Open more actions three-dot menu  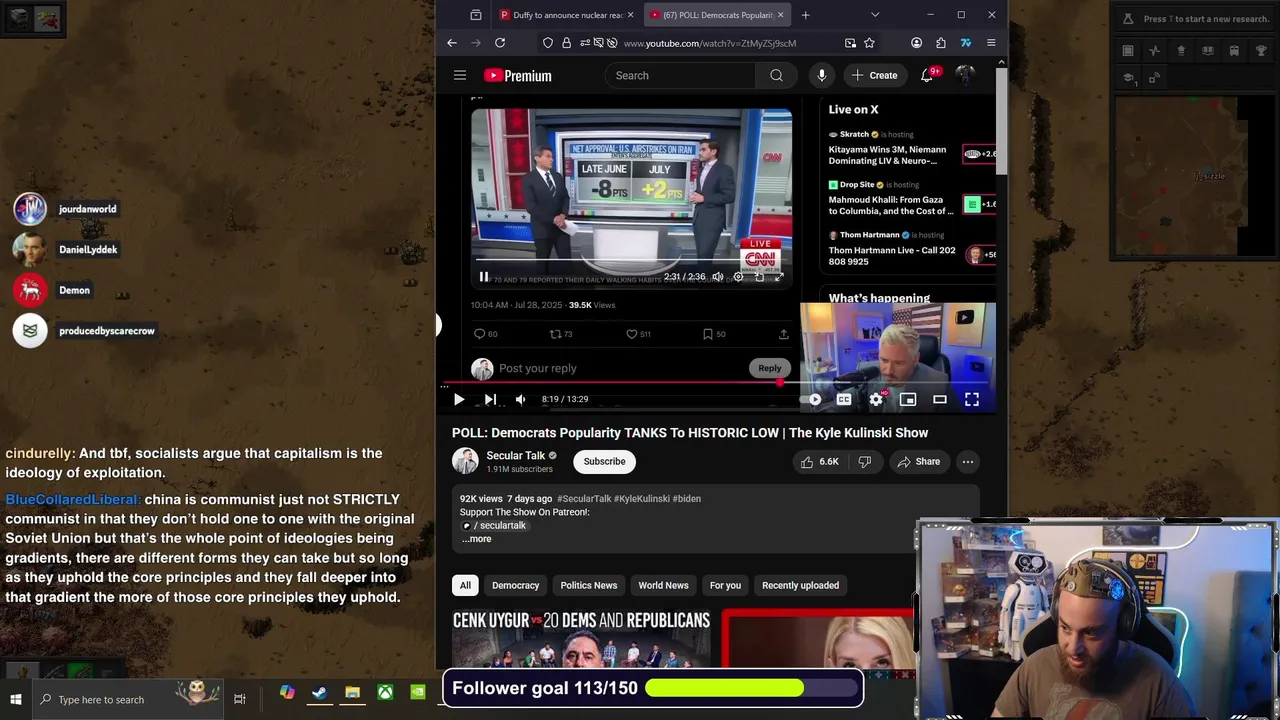967,461
